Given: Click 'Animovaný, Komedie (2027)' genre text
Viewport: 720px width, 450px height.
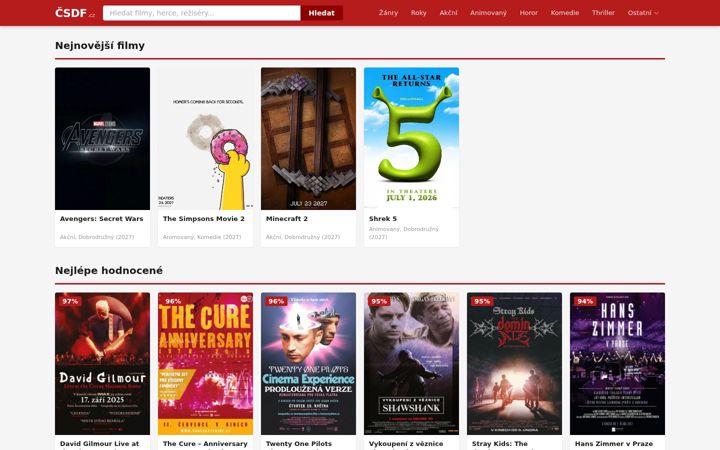Looking at the screenshot, I should (x=202, y=237).
